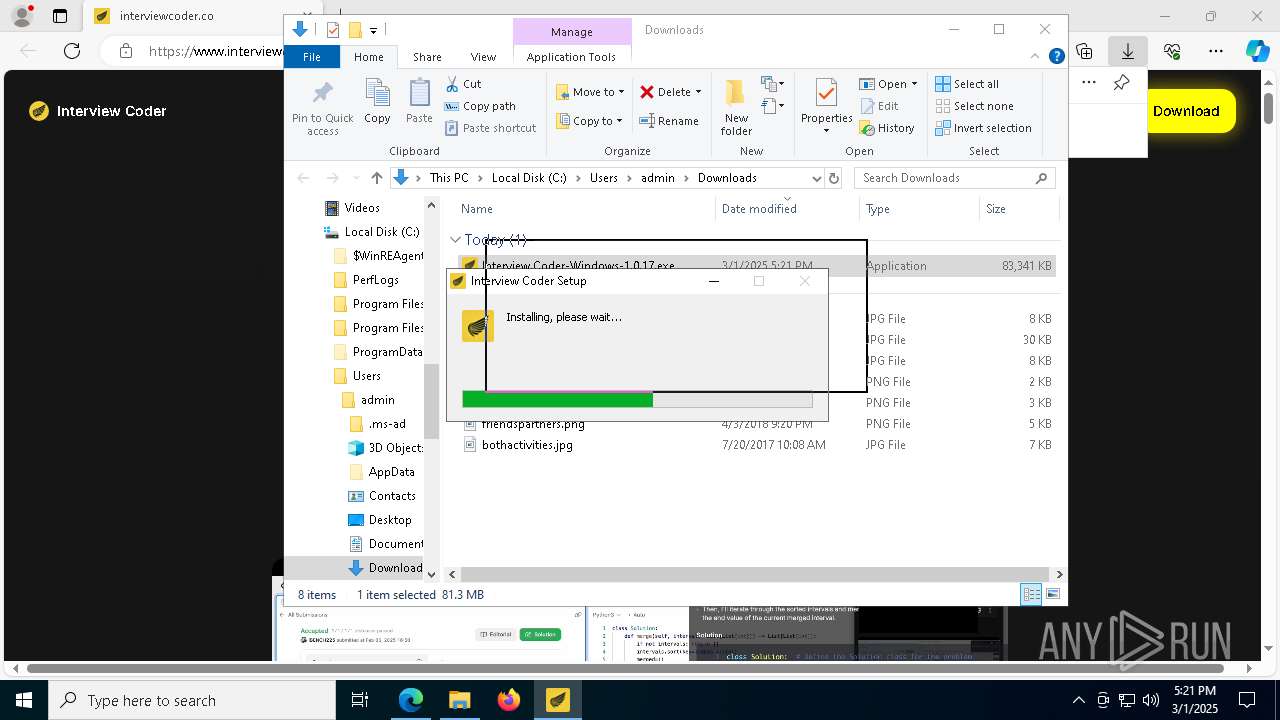The image size is (1280, 720).
Task: Click the Windows taskbar search box
Action: 192,700
